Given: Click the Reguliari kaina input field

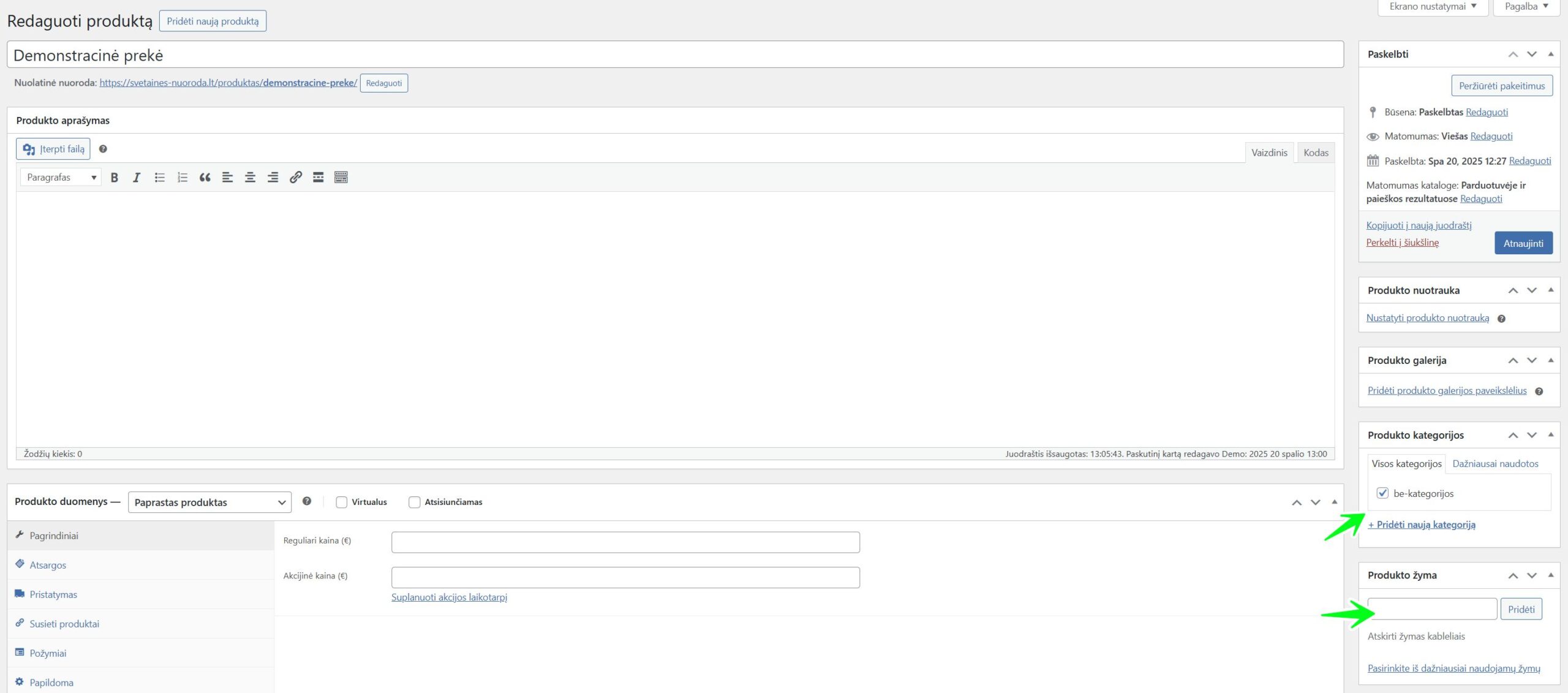Looking at the screenshot, I should pos(625,542).
